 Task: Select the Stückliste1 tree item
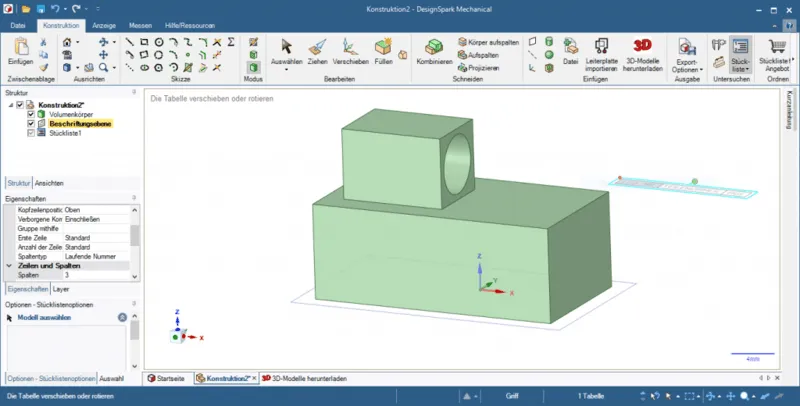(x=65, y=133)
